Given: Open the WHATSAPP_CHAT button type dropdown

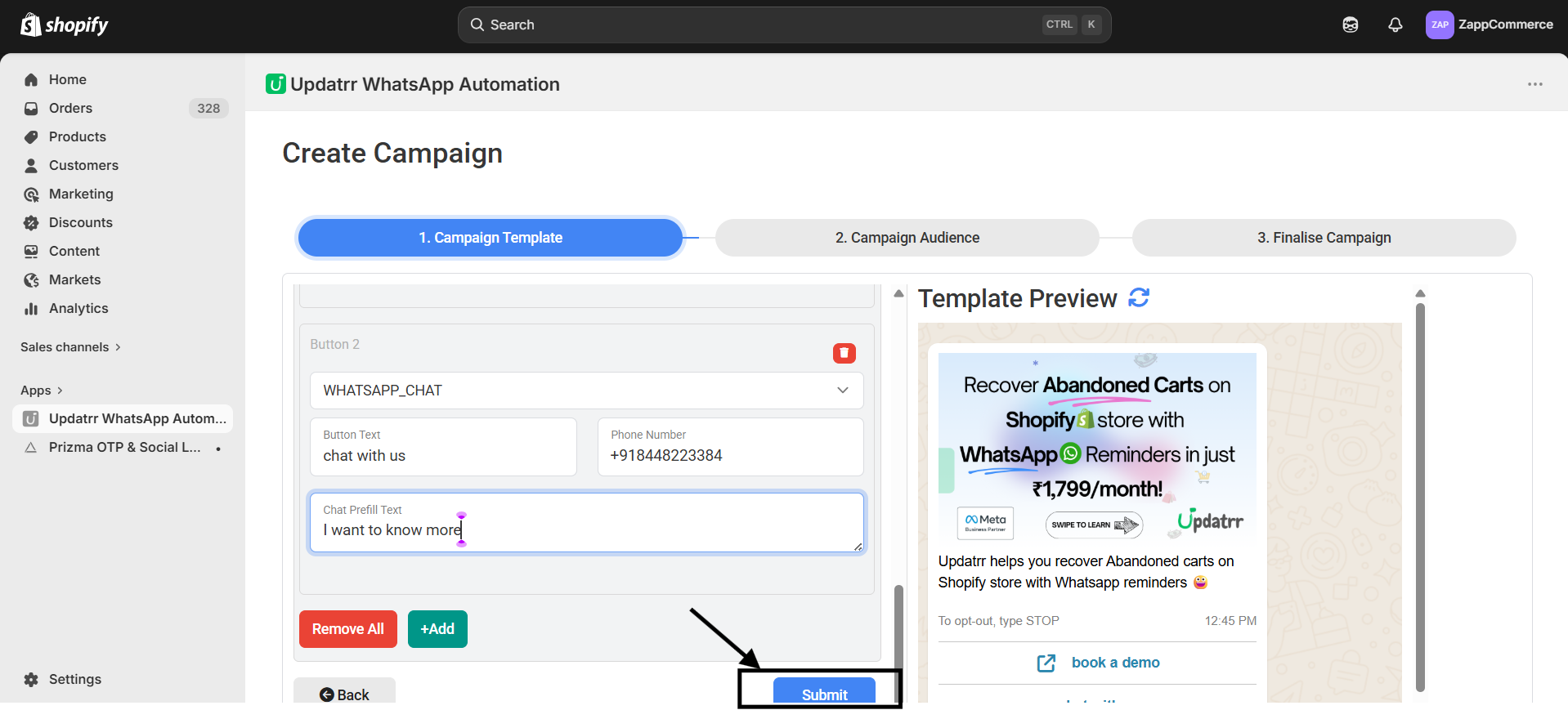Looking at the screenshot, I should [586, 391].
